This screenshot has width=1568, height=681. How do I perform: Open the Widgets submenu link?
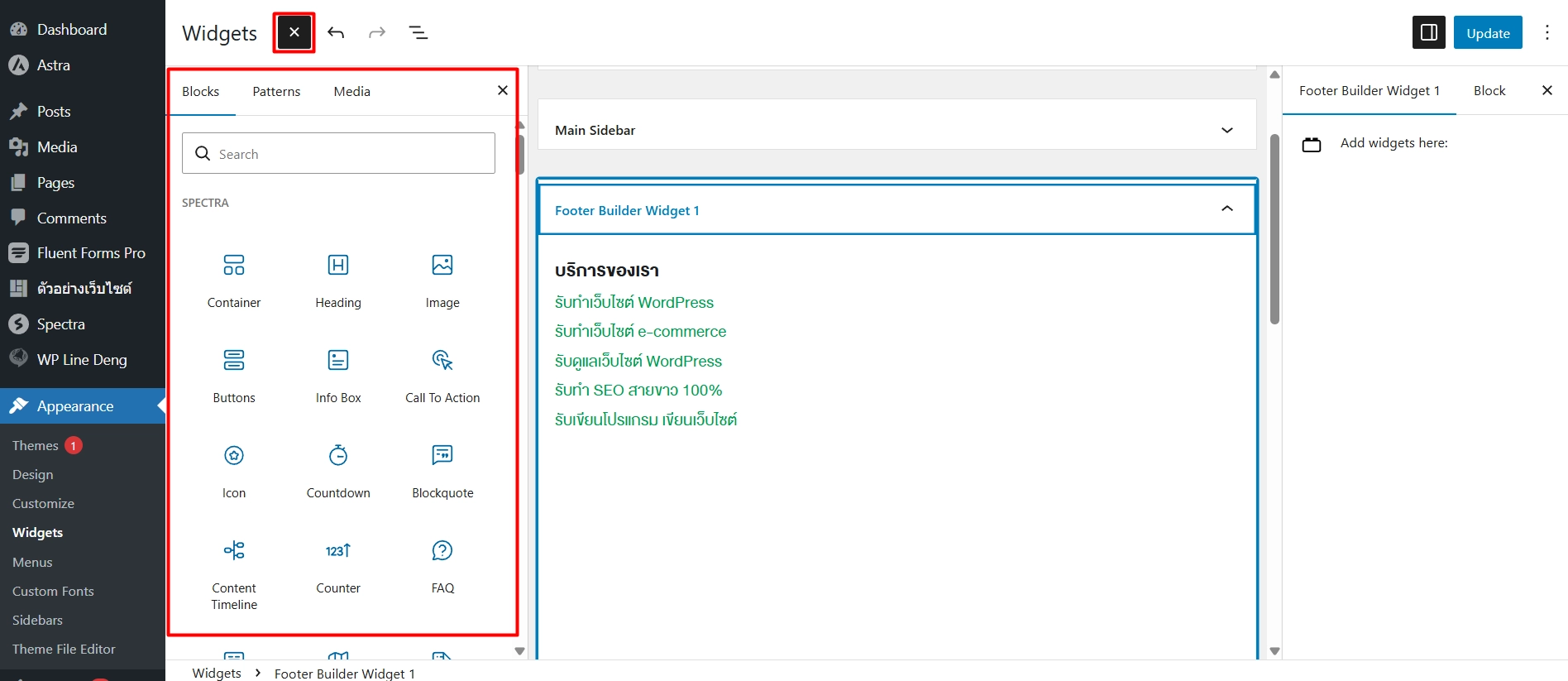tap(37, 533)
